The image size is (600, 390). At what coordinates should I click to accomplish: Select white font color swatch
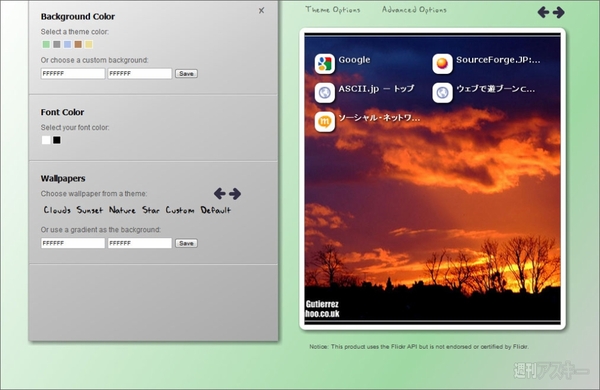46,140
